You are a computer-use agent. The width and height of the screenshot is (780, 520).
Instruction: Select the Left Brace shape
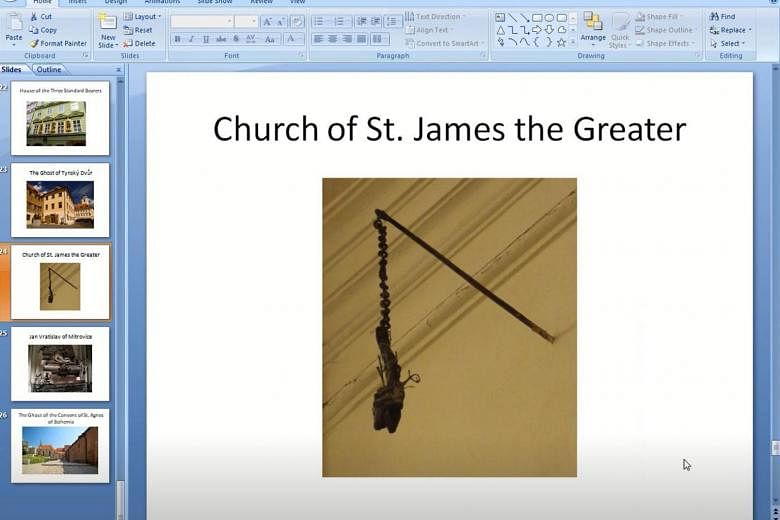(537, 43)
